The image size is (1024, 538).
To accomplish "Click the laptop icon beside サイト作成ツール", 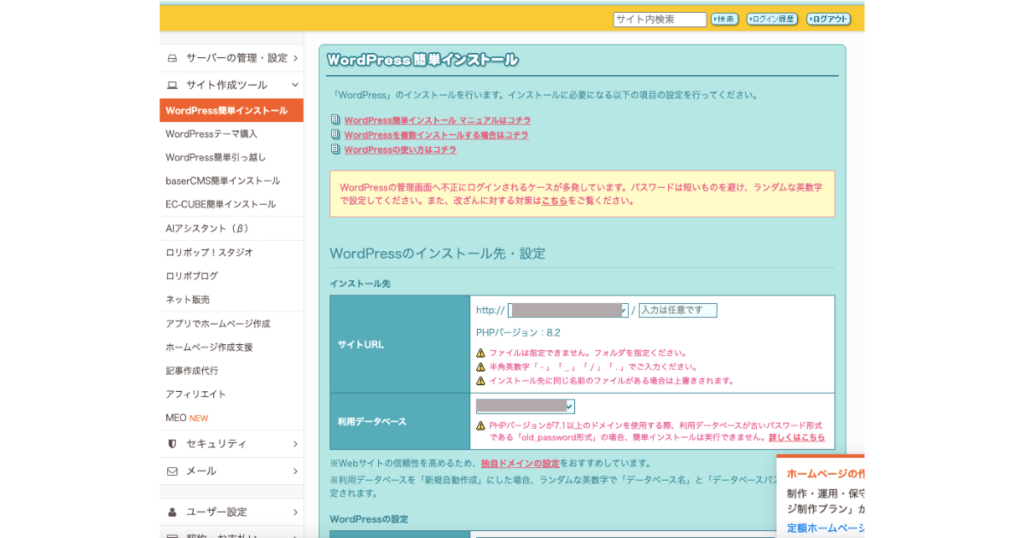I will [172, 86].
